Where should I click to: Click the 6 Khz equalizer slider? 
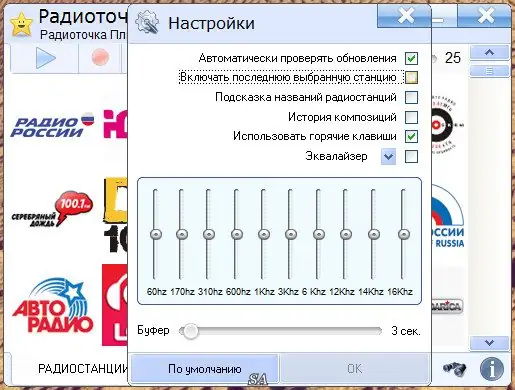point(319,234)
